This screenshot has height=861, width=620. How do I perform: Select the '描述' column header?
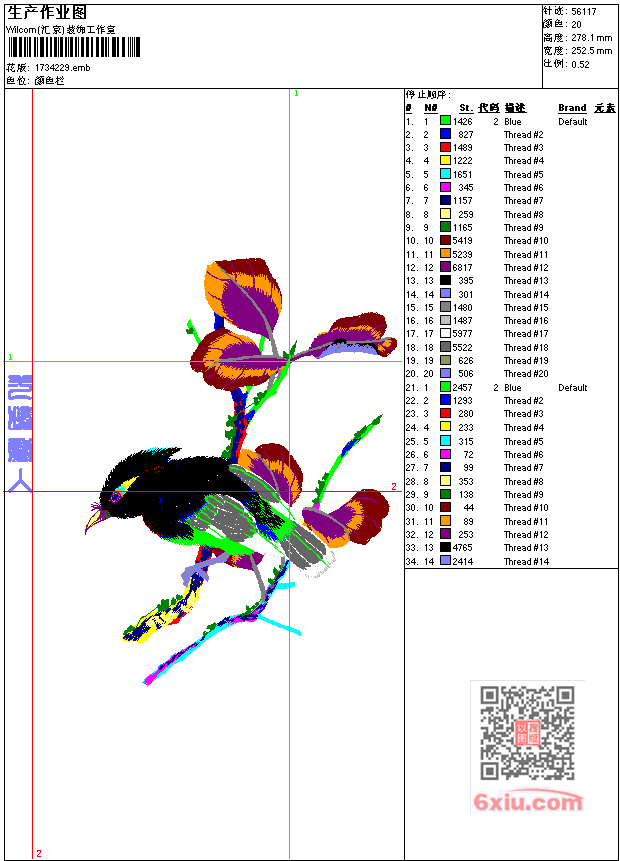pyautogui.click(x=515, y=108)
